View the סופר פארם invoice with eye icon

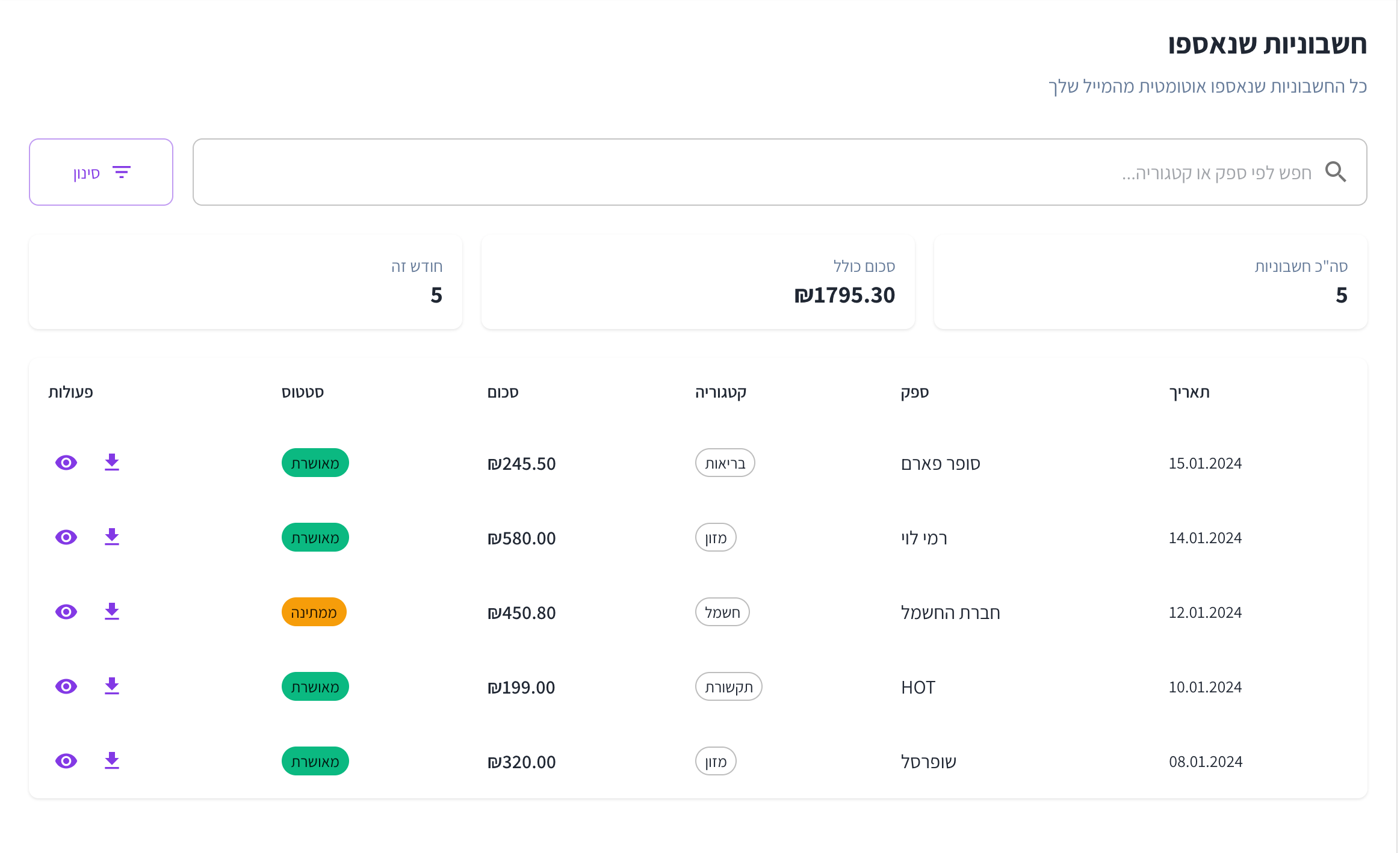(x=66, y=463)
